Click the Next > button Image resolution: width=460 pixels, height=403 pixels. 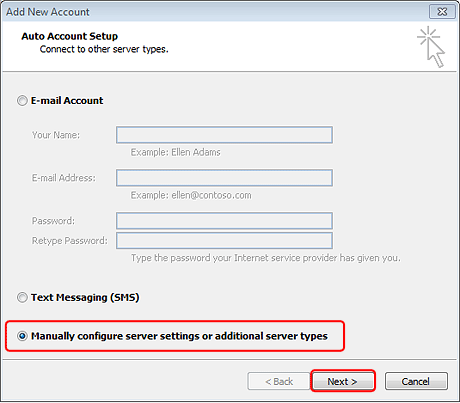343,381
